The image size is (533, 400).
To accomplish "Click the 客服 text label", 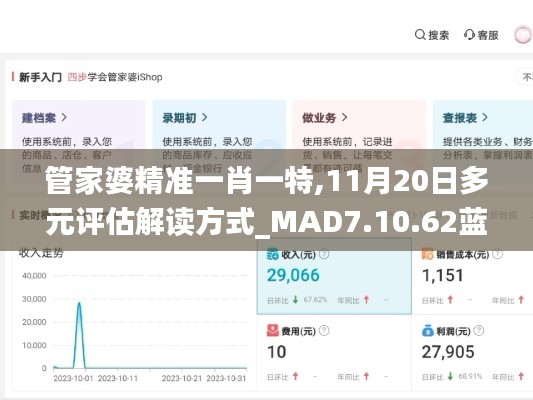I will (x=488, y=35).
